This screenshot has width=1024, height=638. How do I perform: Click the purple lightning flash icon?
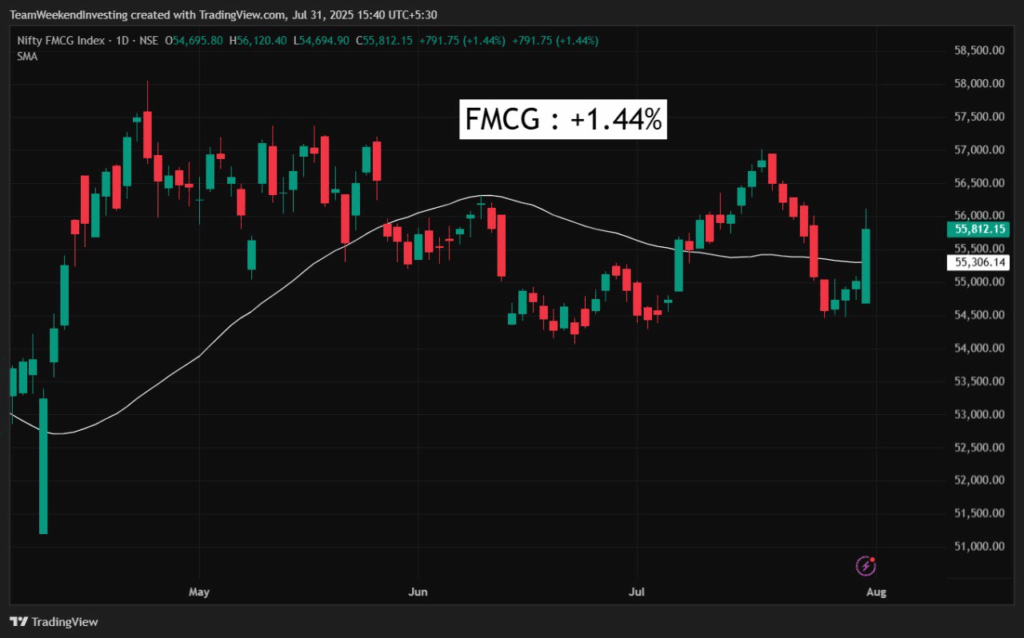(865, 566)
